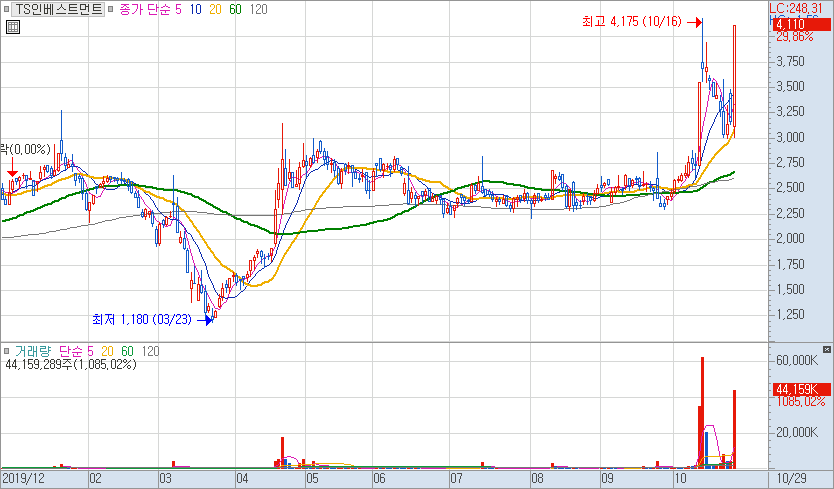Click the 1,250 price axis label

(790, 314)
